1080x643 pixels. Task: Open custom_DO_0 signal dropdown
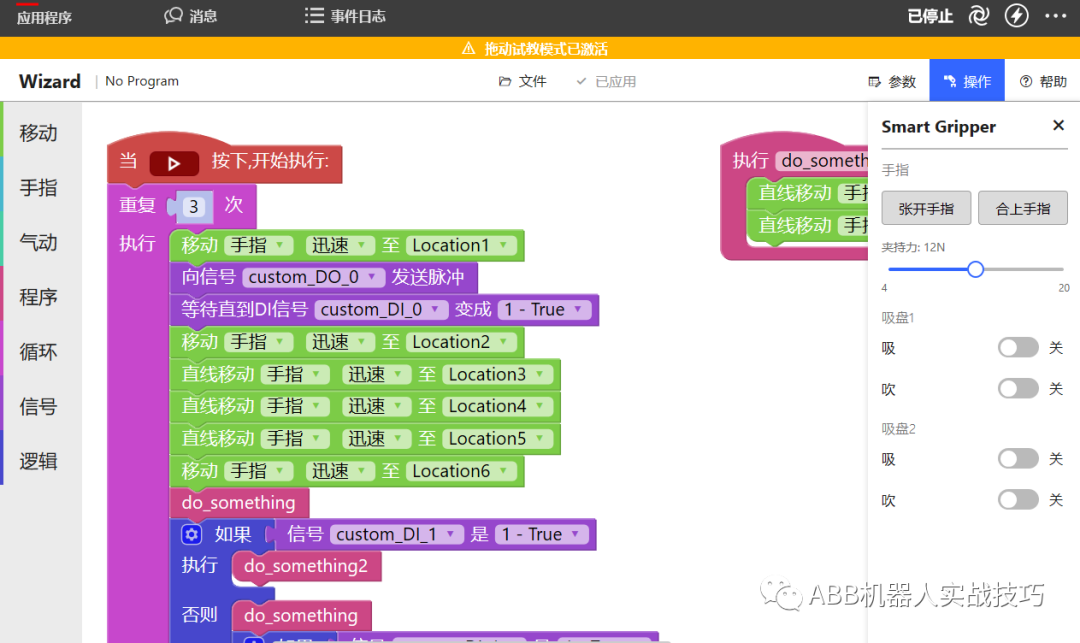click(x=313, y=277)
